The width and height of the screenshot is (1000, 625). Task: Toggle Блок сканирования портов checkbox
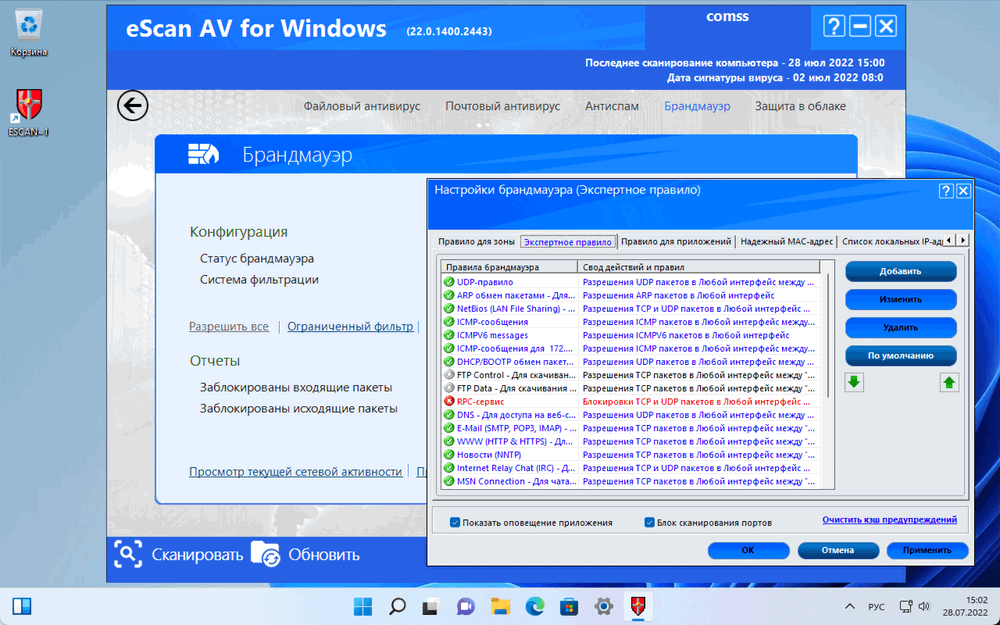pyautogui.click(x=649, y=522)
